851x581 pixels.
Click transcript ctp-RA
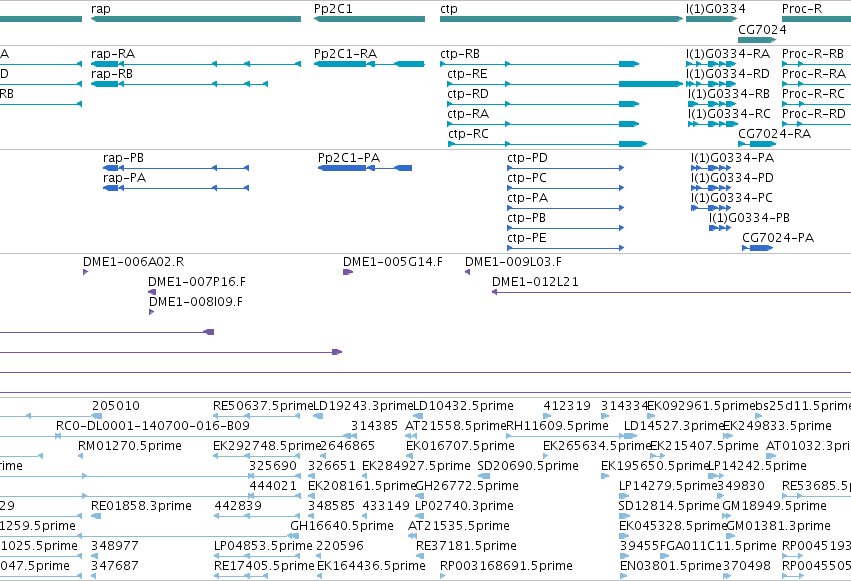click(468, 114)
